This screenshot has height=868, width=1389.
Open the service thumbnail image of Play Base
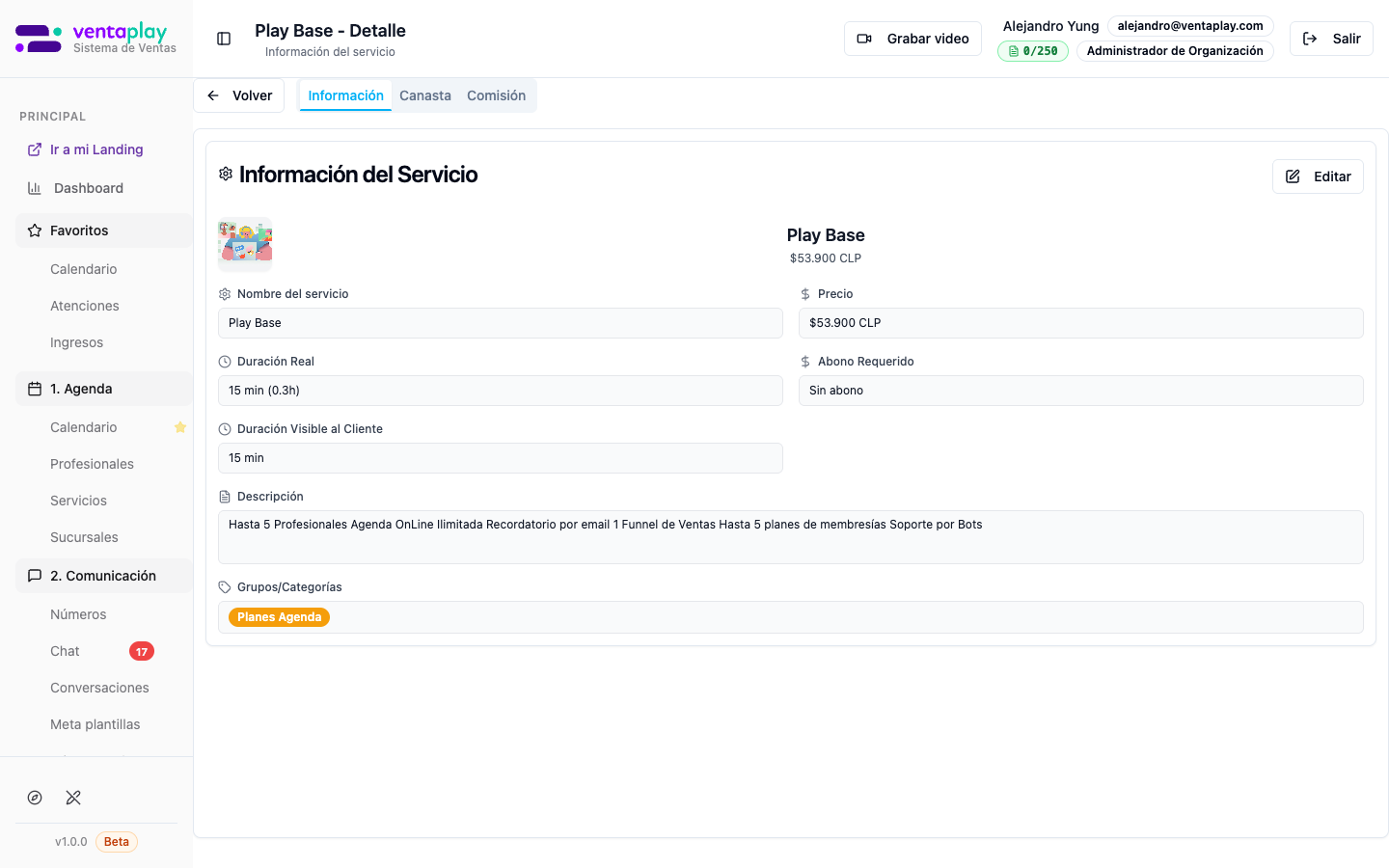tap(244, 244)
